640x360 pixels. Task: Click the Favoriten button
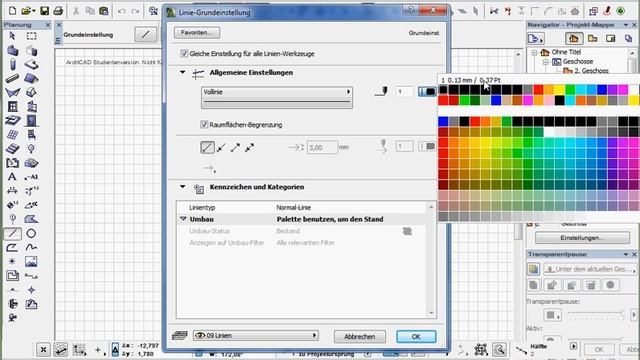coord(197,32)
